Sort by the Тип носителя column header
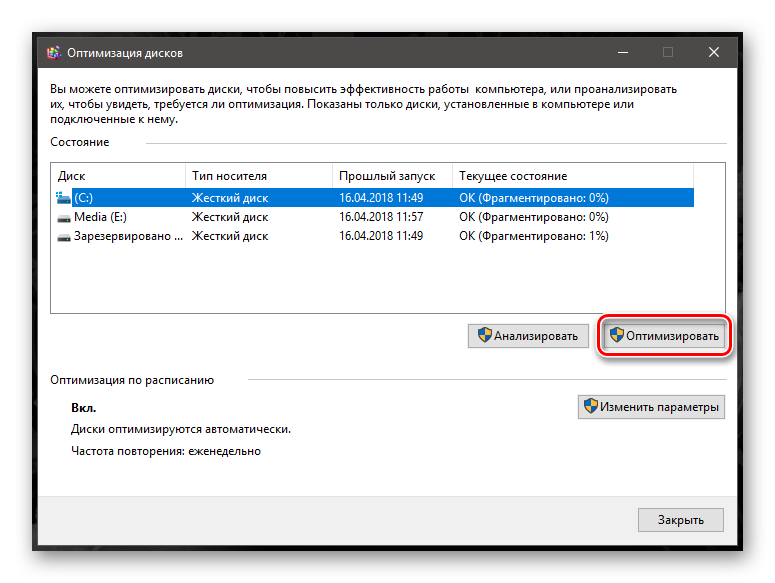The image size is (775, 583). coord(259,176)
